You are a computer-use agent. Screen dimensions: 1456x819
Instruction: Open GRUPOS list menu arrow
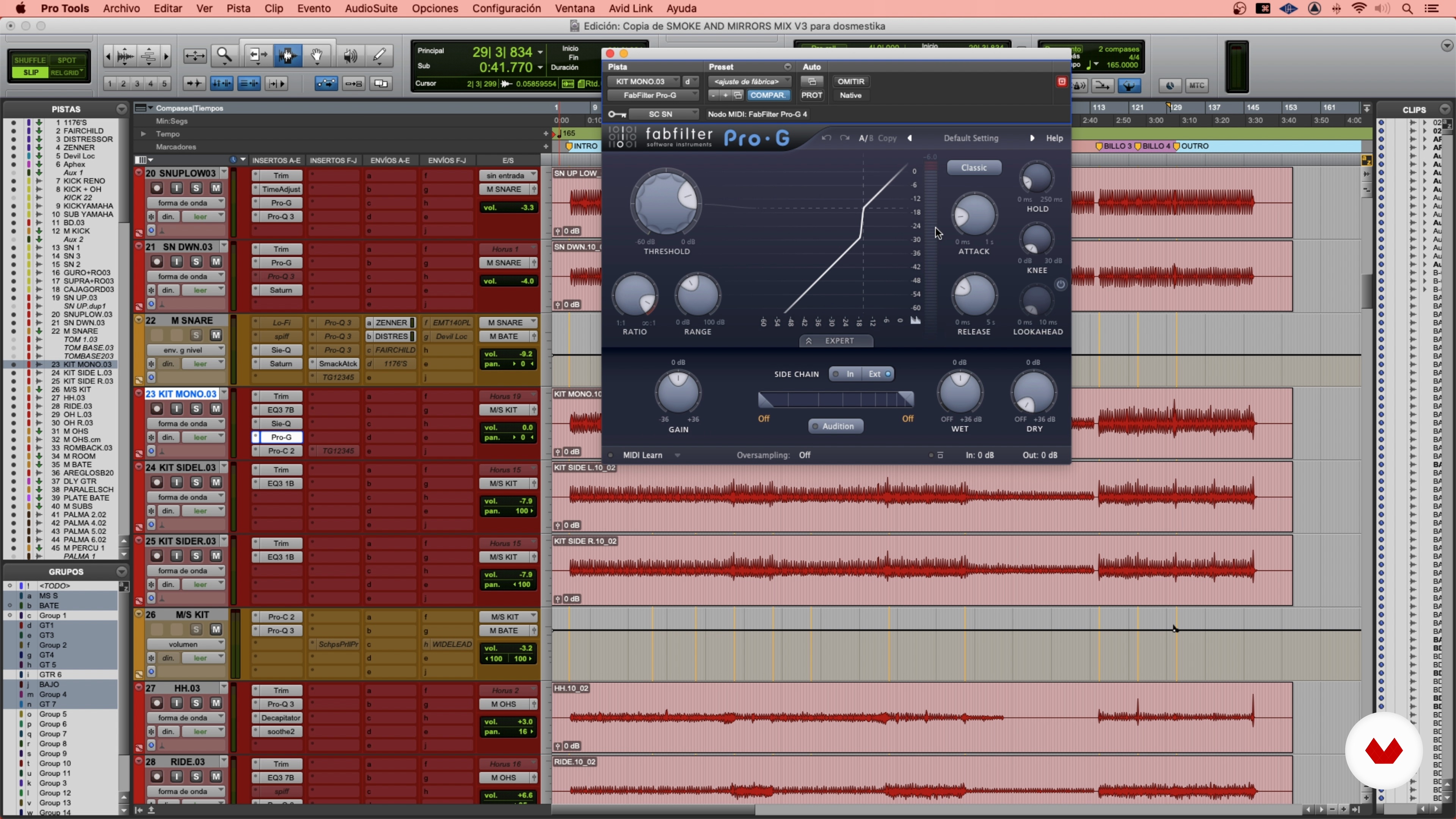click(x=121, y=572)
